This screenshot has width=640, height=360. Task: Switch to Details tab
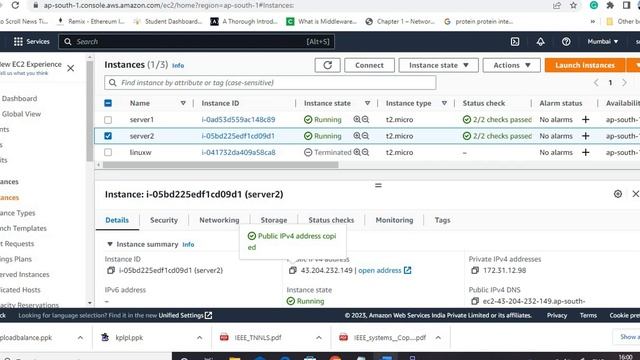pos(117,220)
